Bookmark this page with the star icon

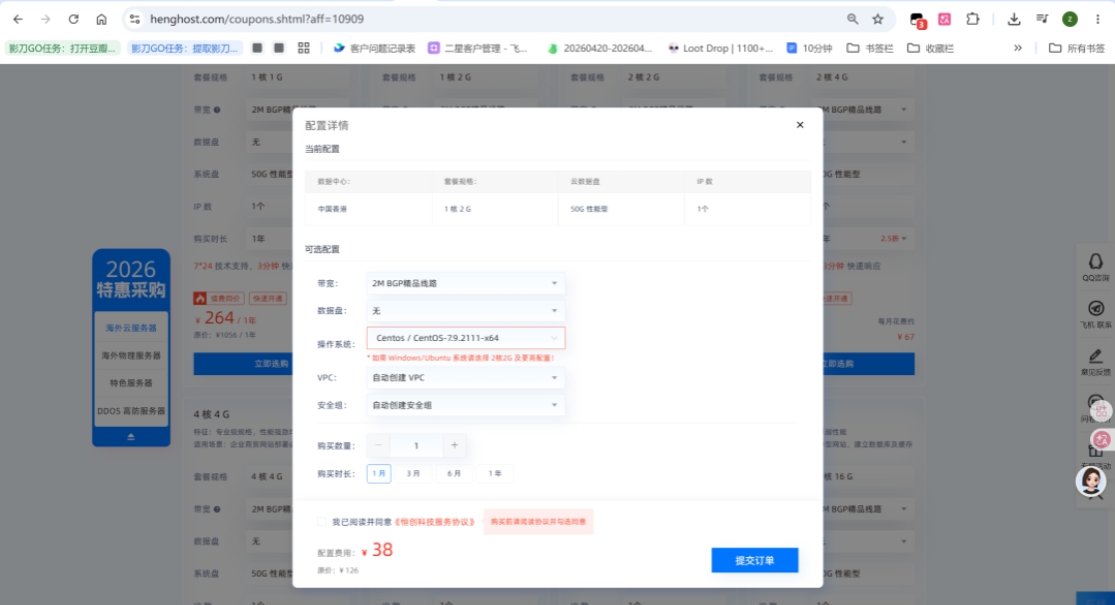click(x=878, y=19)
